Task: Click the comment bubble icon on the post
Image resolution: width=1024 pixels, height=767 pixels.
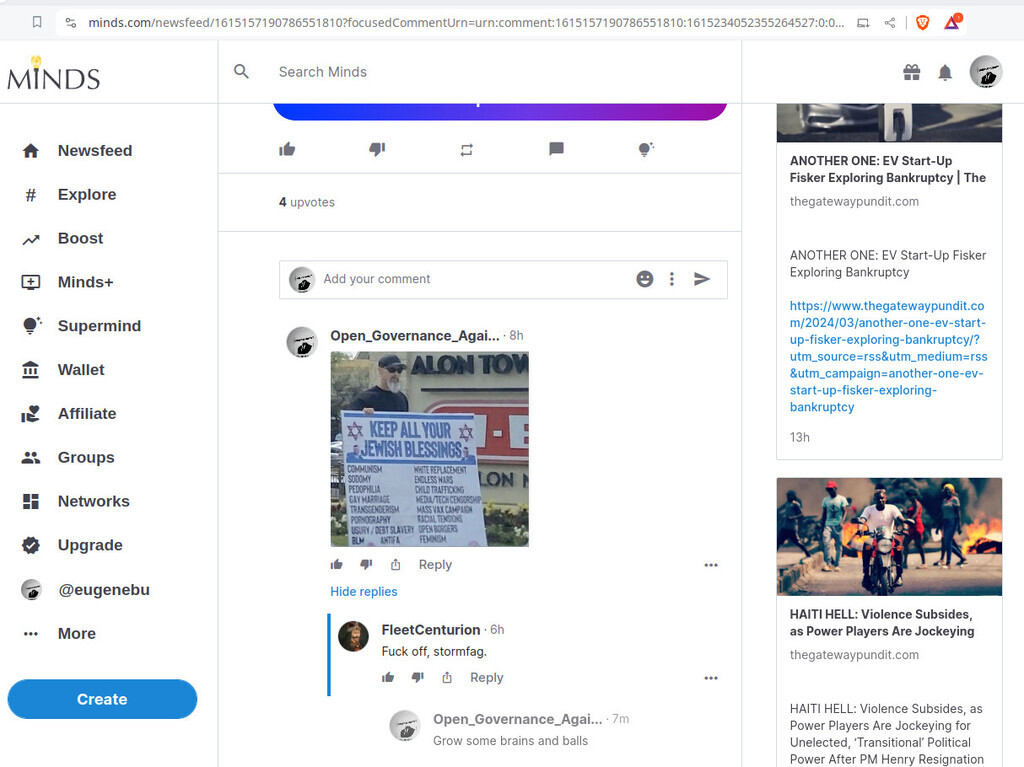Action: tap(556, 150)
